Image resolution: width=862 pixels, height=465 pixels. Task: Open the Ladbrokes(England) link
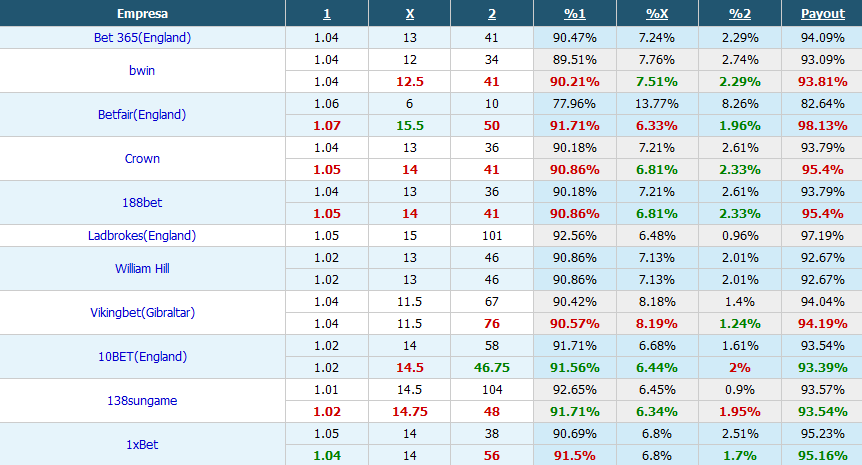point(142,236)
